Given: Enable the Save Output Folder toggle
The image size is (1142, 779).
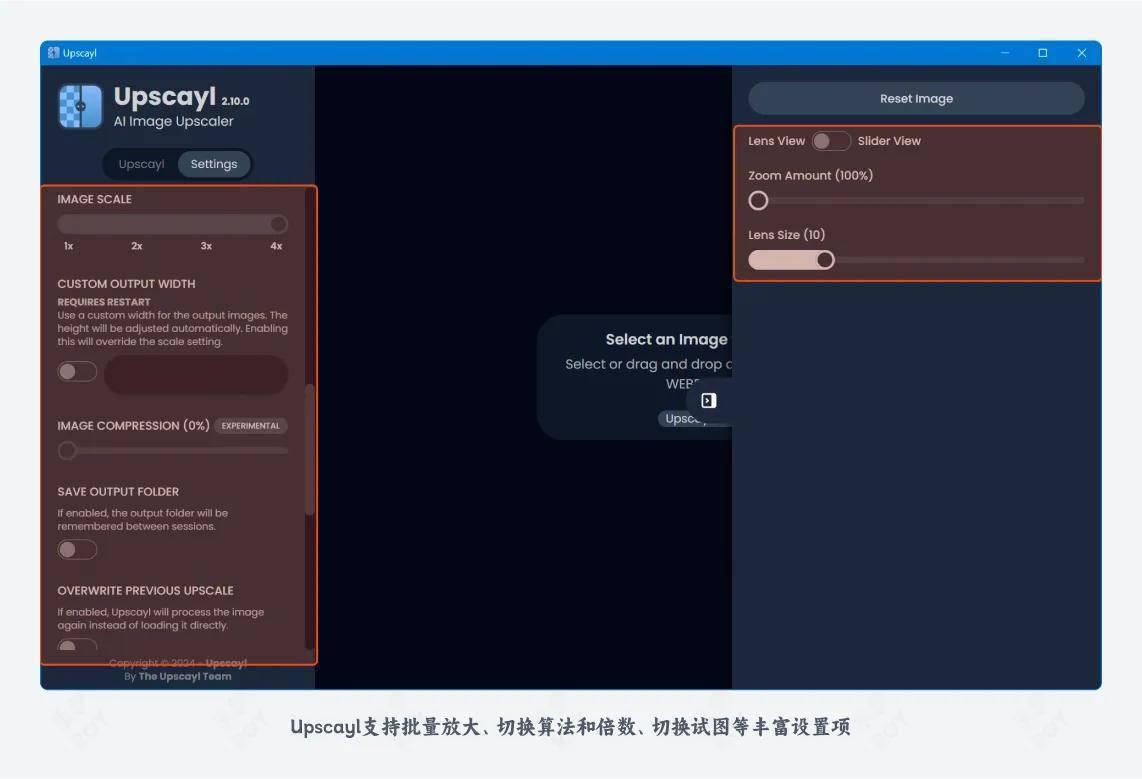Looking at the screenshot, I should (x=77, y=549).
